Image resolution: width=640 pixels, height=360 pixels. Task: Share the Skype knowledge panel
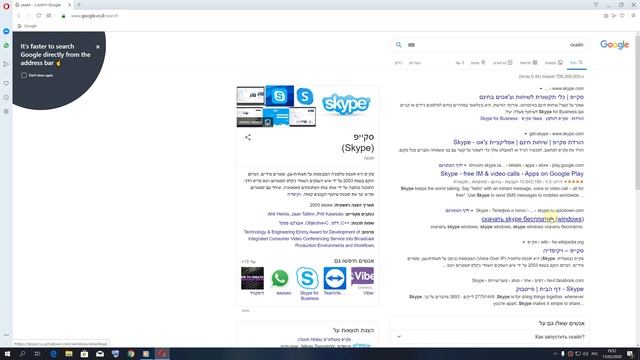point(248,138)
